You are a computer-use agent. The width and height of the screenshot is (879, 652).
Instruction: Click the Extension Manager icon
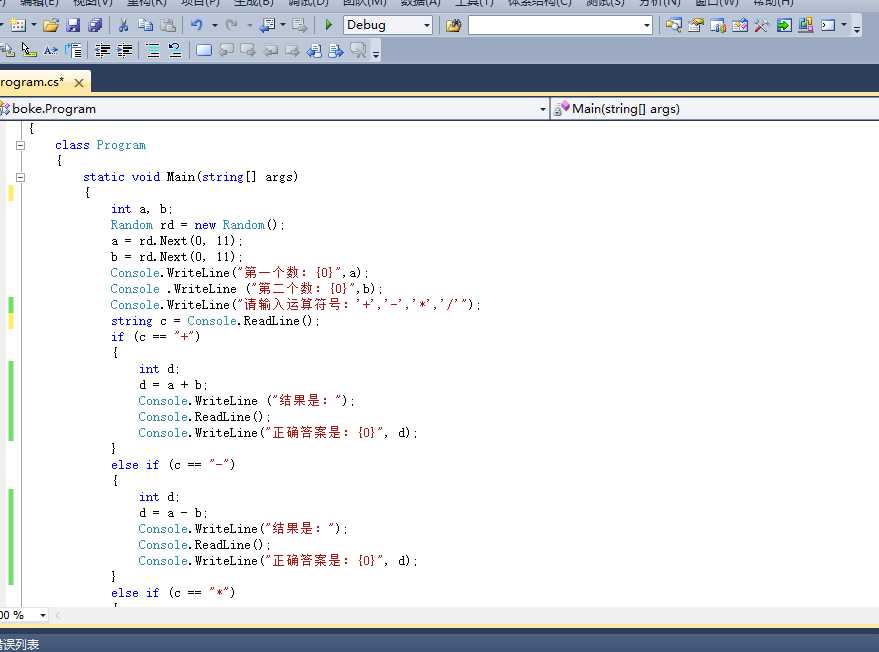806,25
